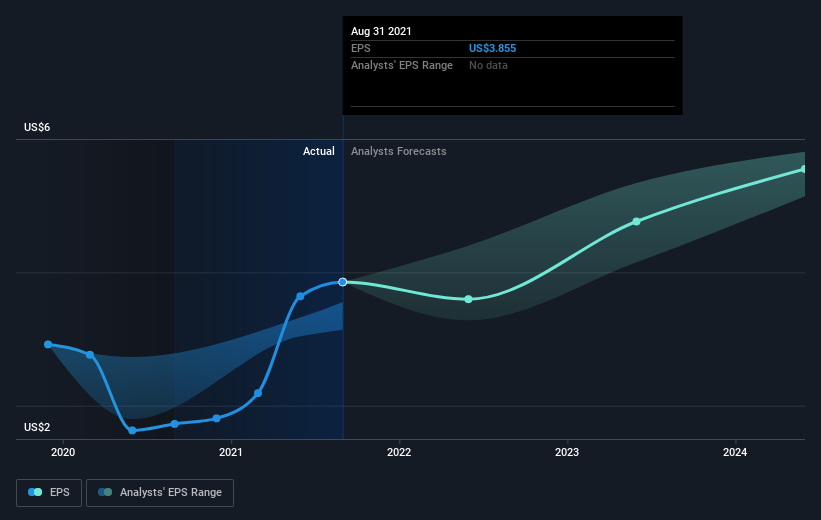
Task: Click the Aug 31 2021 tooltip date
Action: (381, 31)
